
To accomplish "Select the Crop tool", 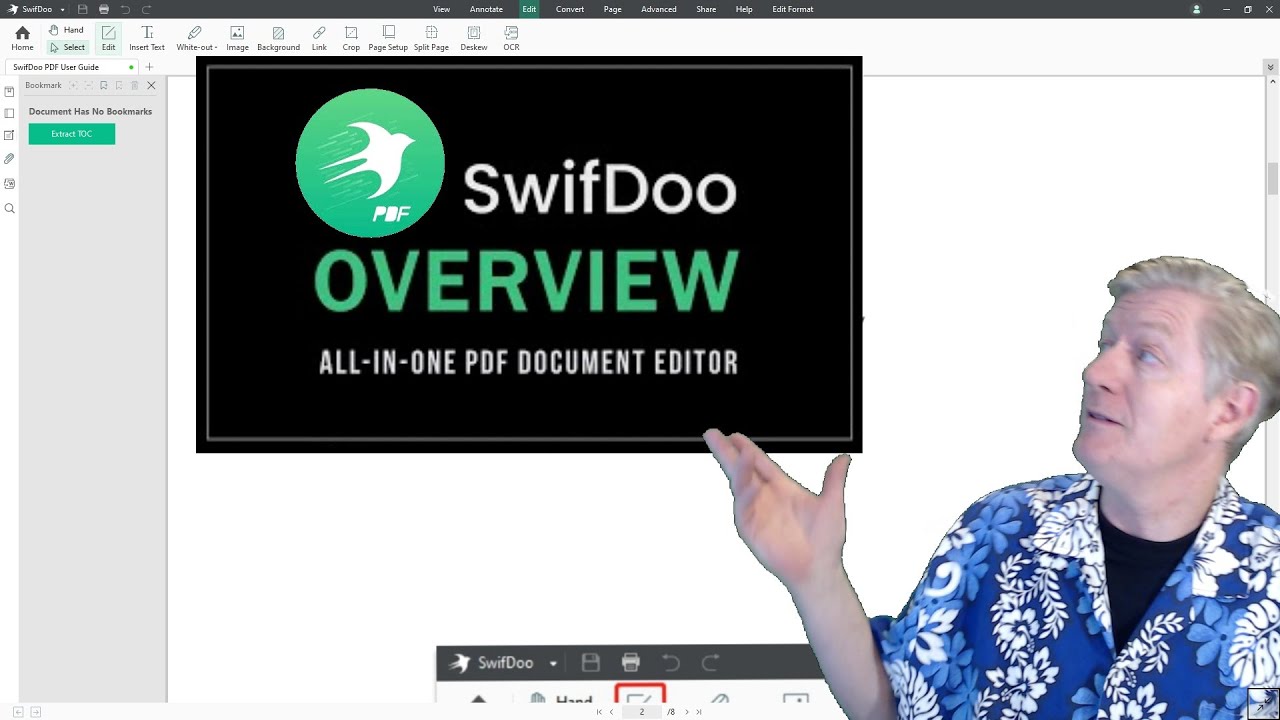I will [x=351, y=38].
